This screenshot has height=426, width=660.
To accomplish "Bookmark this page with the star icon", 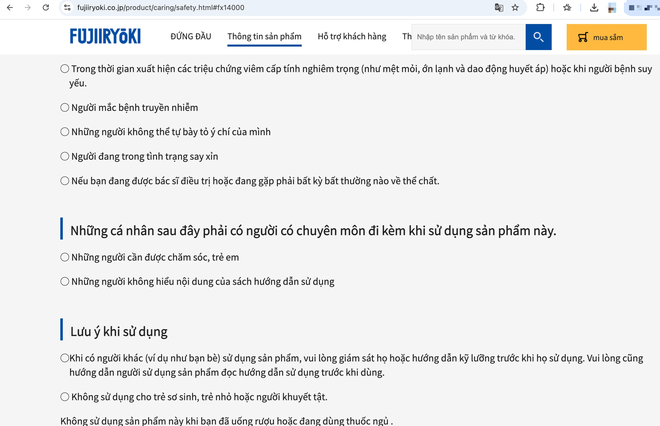I will point(515,8).
